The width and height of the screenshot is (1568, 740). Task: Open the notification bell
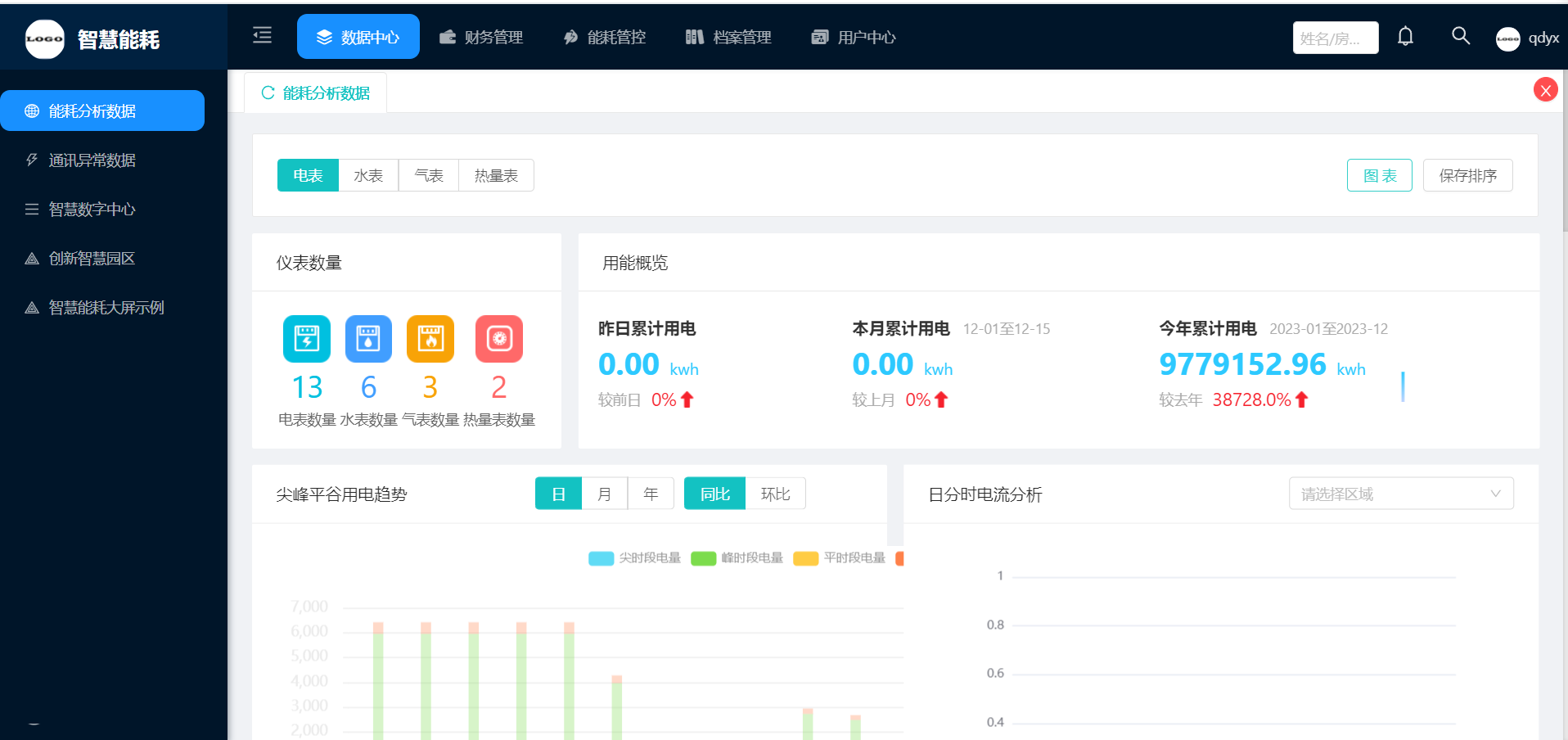1405,36
